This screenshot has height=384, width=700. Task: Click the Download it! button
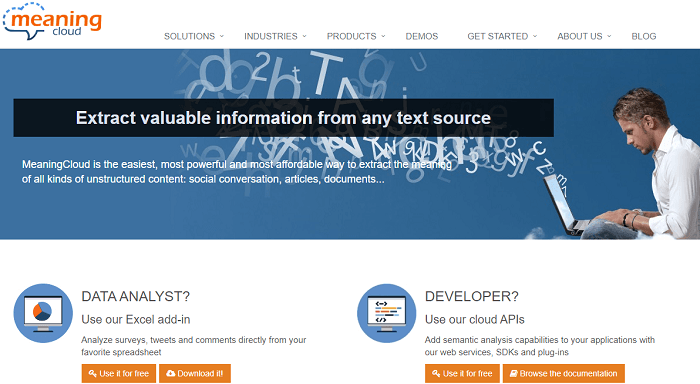(x=195, y=373)
